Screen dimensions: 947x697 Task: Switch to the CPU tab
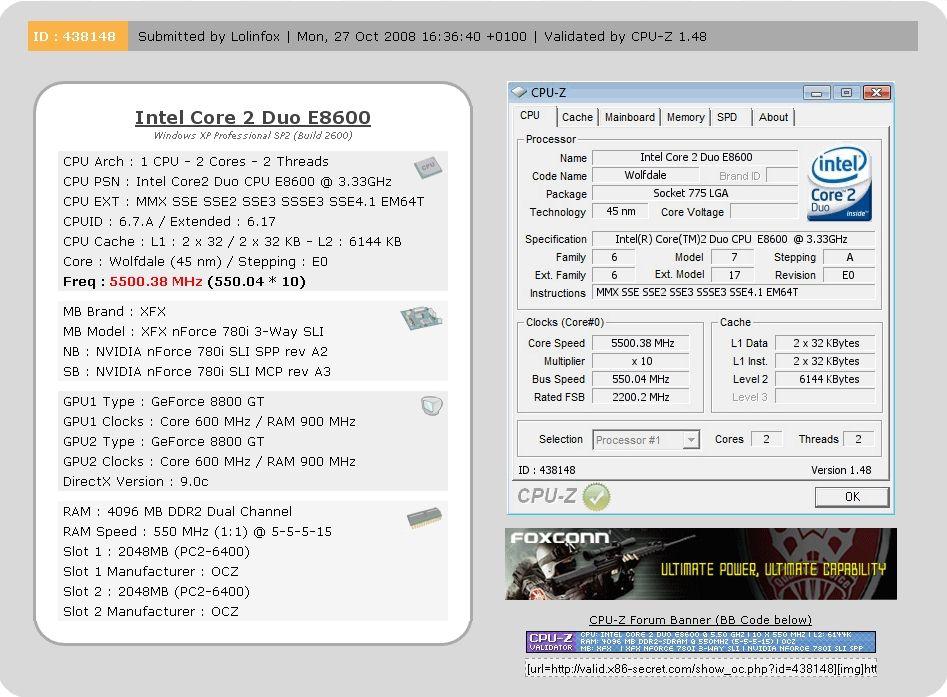(530, 115)
